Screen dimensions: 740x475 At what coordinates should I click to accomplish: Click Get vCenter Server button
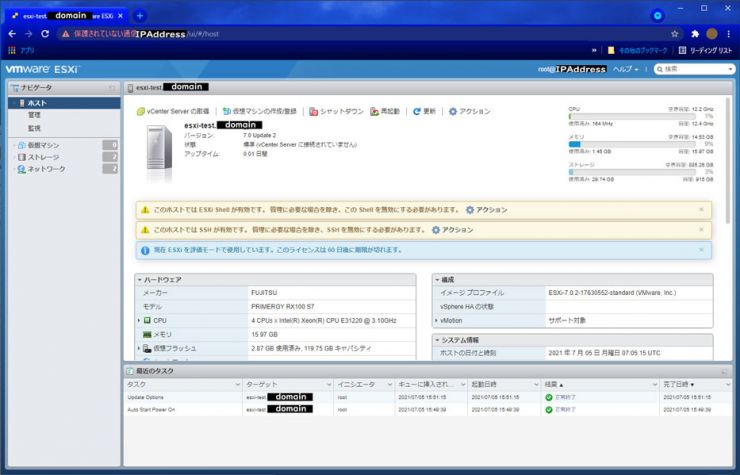click(173, 111)
